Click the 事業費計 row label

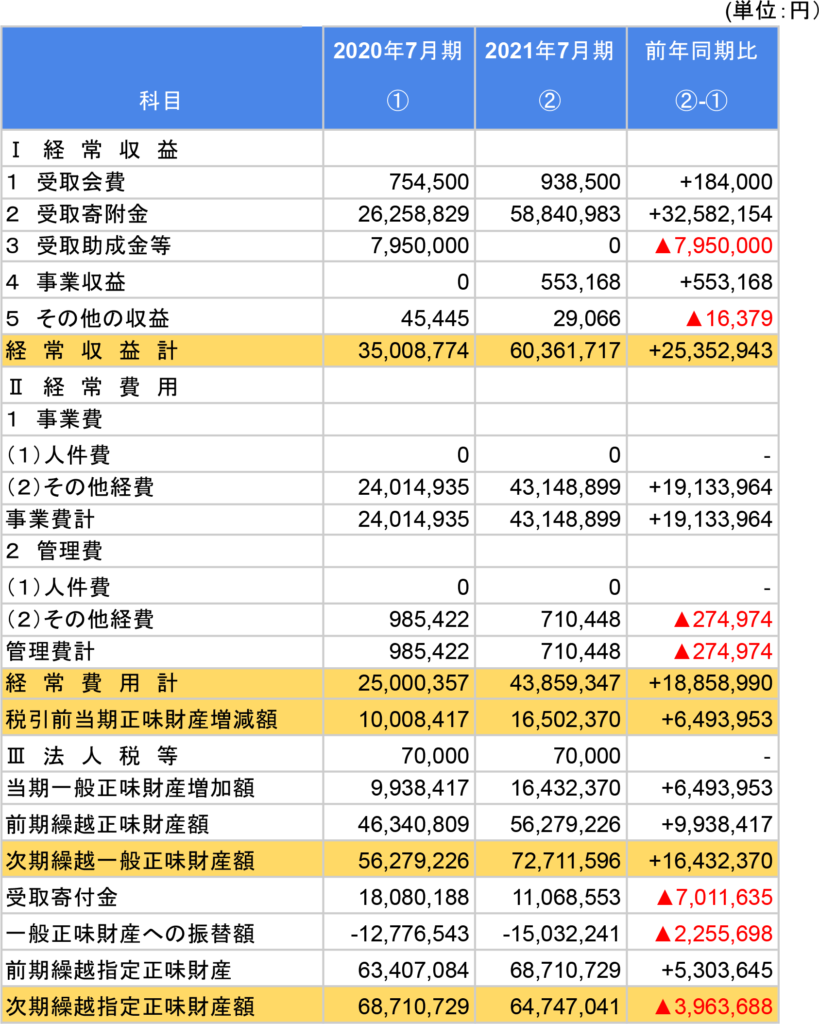[50, 519]
